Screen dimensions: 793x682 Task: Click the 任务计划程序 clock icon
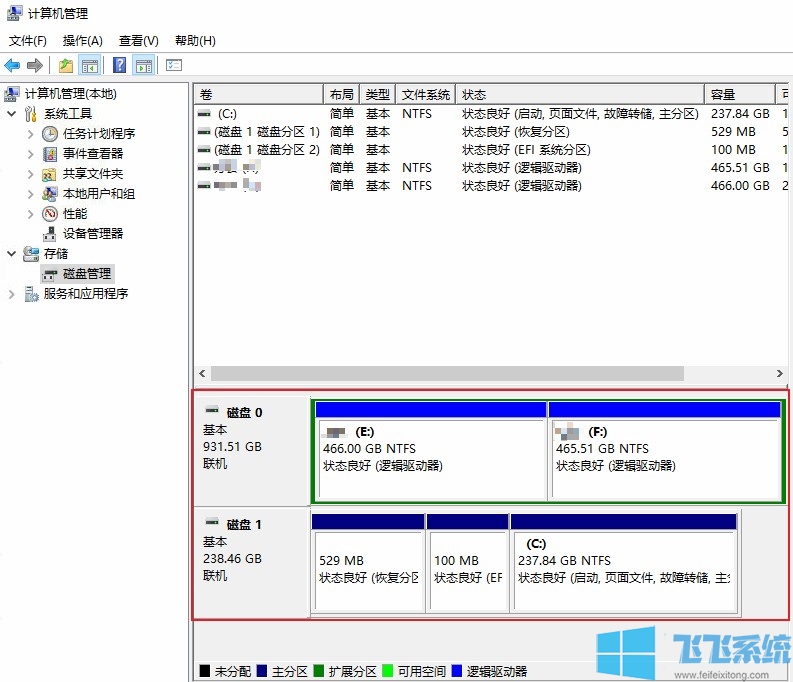pos(50,133)
